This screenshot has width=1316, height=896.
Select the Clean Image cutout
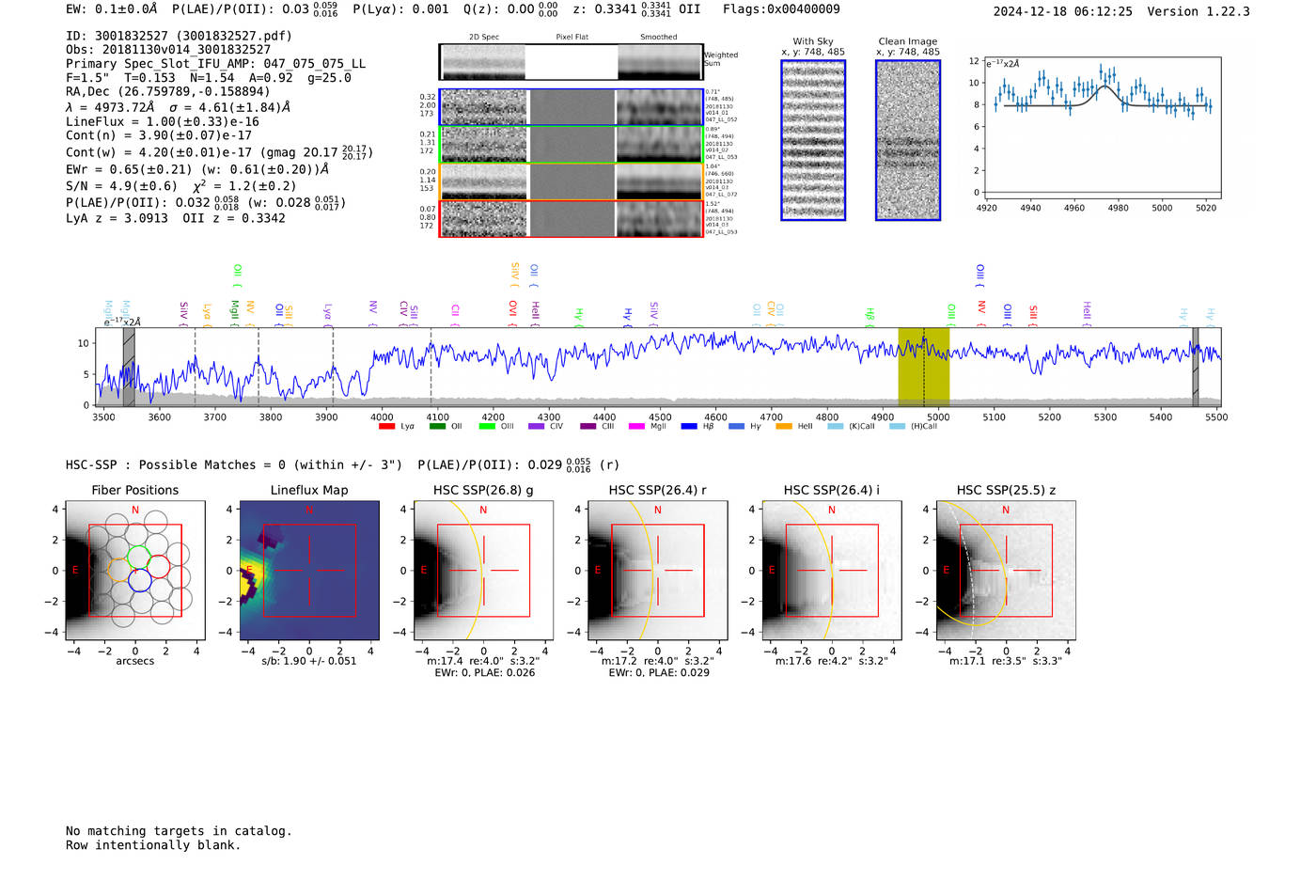point(908,140)
